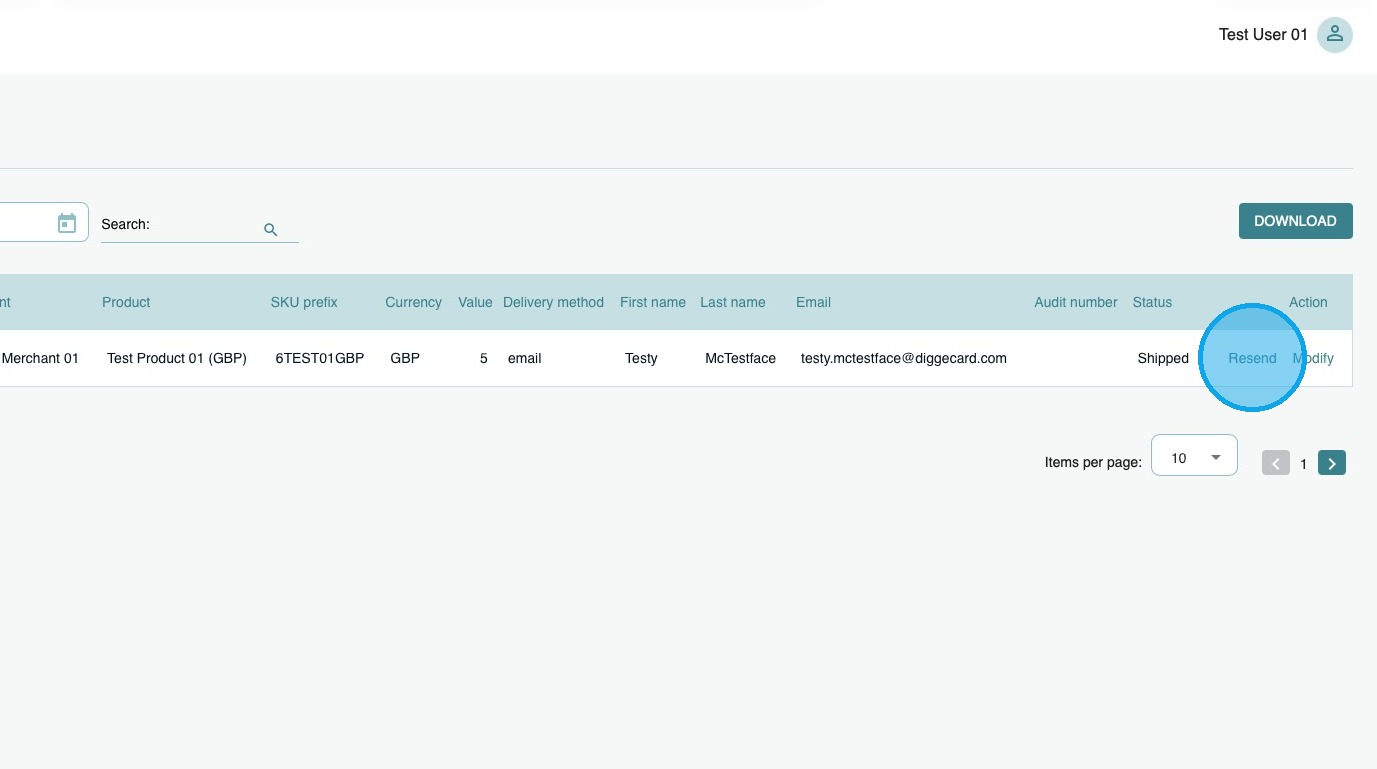Select the Test Product 01 (GBP) cell

177,358
